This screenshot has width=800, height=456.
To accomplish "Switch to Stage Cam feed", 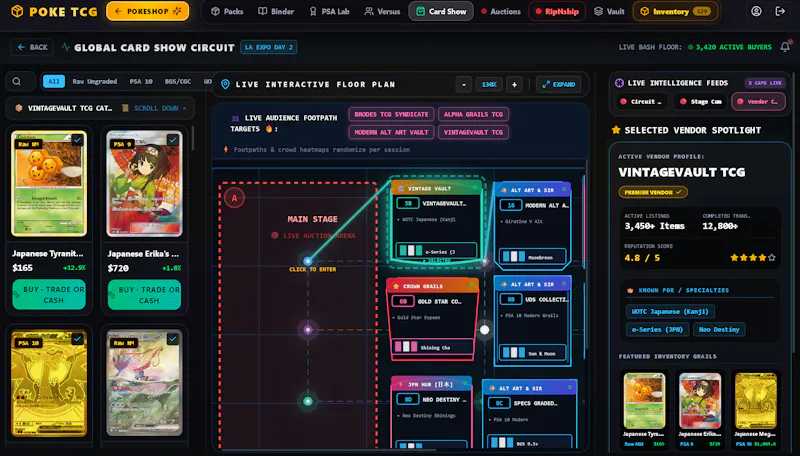I will click(701, 102).
